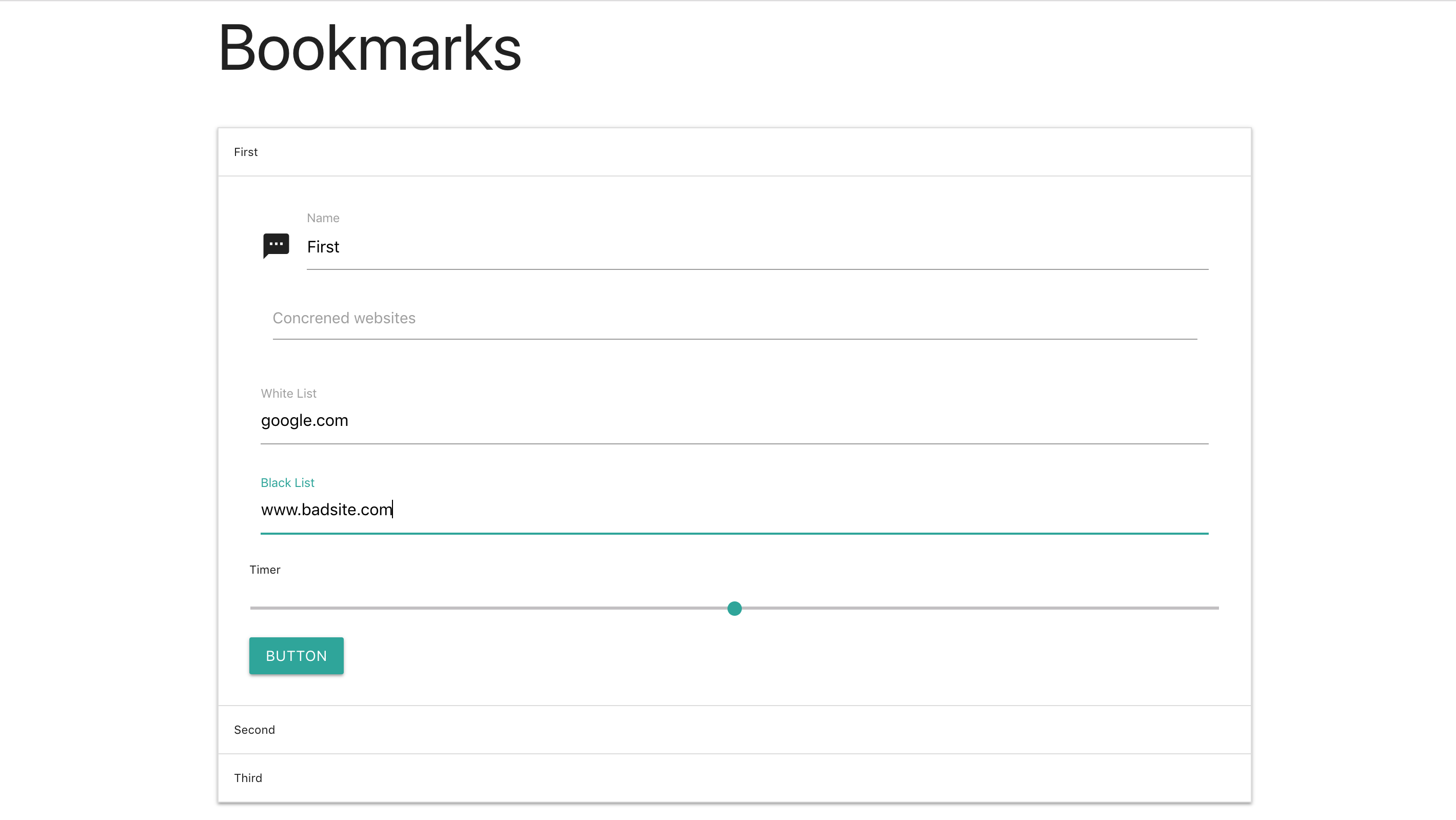
Task: Expand the Second accordion section
Action: click(254, 730)
